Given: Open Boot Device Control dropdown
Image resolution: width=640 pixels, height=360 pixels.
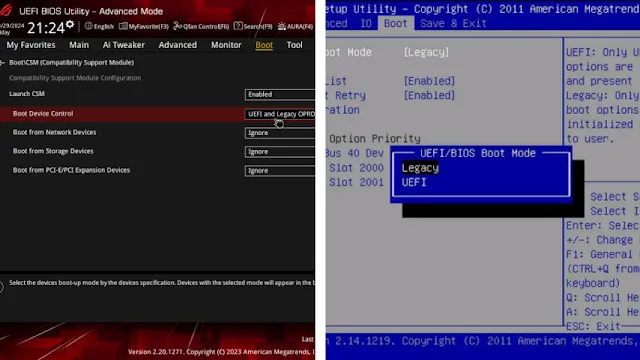Looking at the screenshot, I should click(x=280, y=114).
